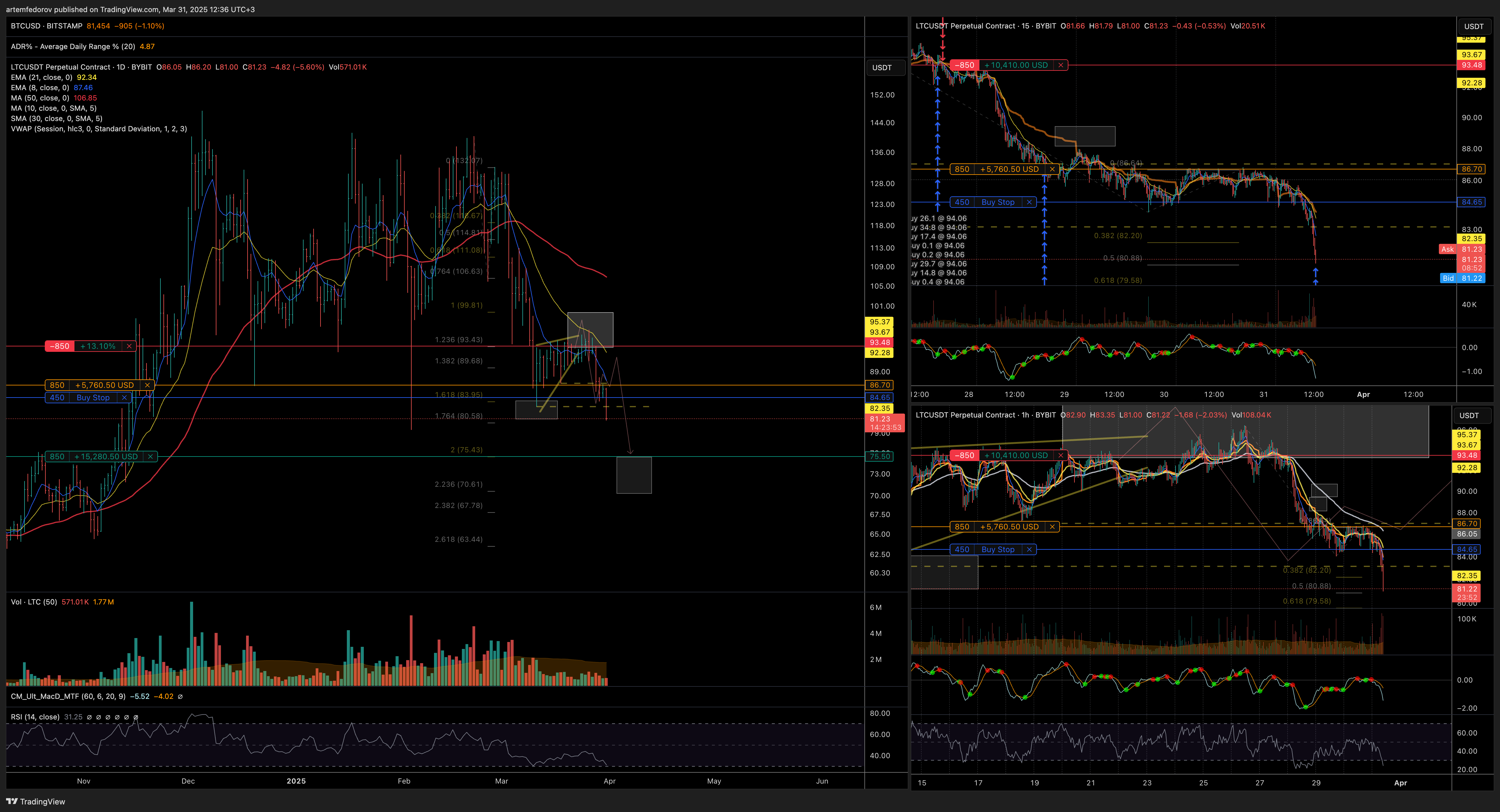Select the 1.618 (83.95) Fibonacci level label
1500x812 pixels.
click(x=458, y=395)
